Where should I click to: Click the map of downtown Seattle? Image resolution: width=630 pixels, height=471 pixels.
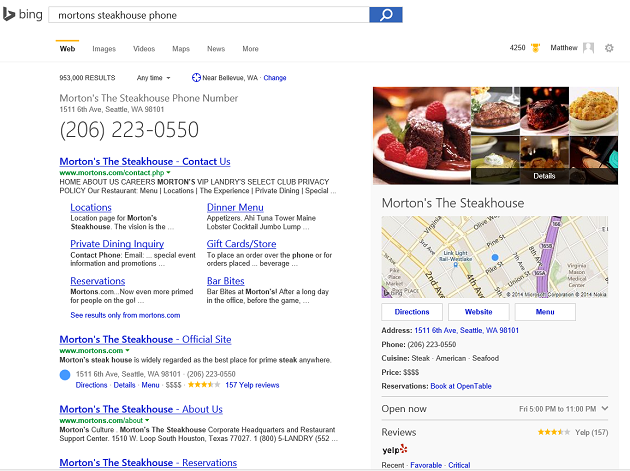495,257
